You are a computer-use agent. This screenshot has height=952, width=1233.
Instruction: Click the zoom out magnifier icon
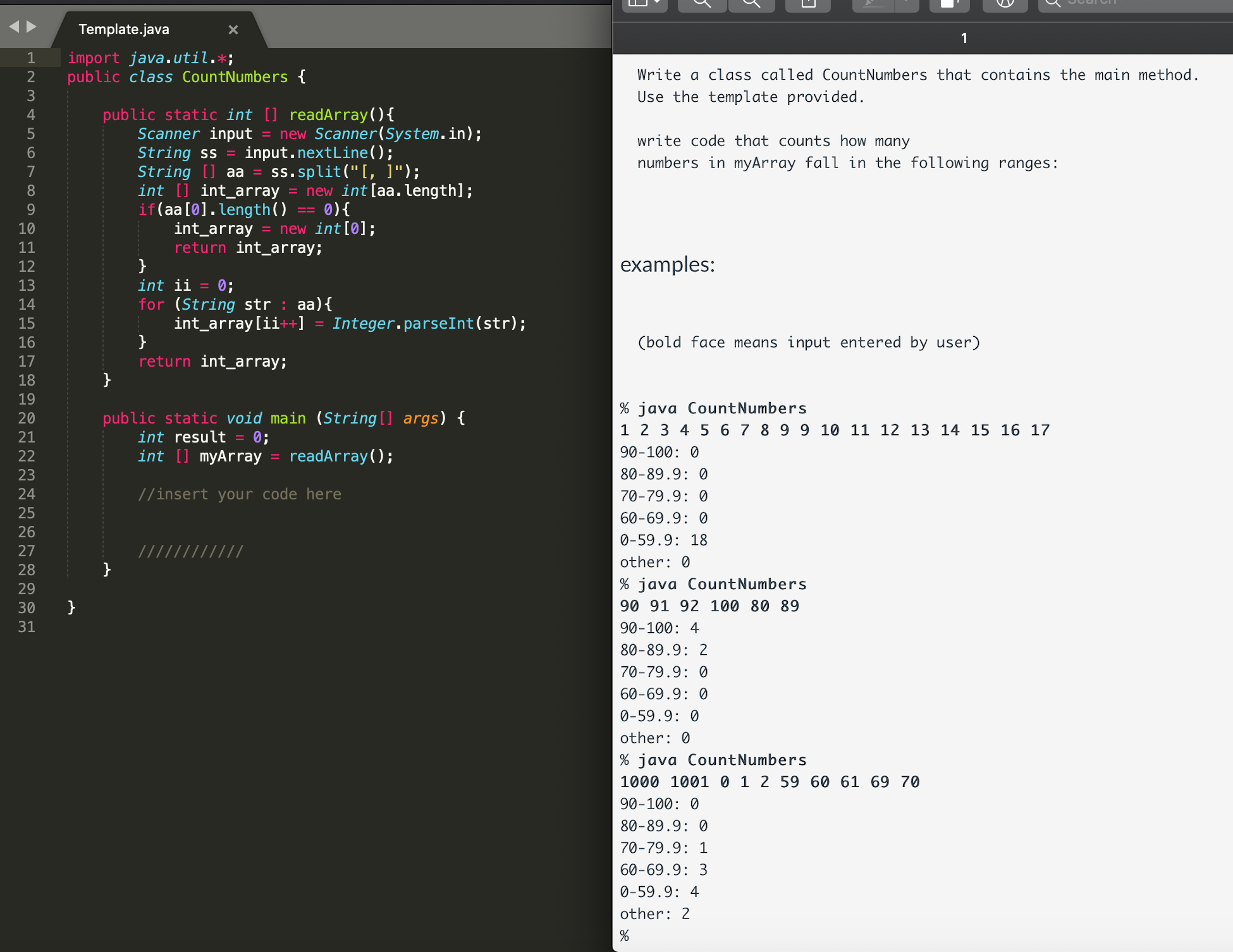[x=702, y=4]
